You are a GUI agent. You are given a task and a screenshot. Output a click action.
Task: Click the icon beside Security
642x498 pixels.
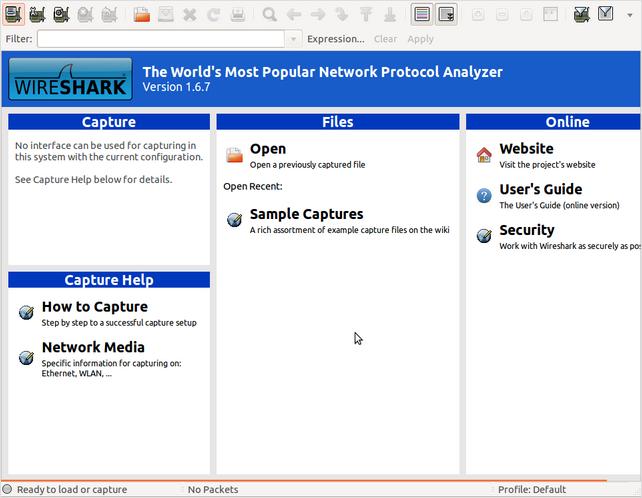pos(484,236)
